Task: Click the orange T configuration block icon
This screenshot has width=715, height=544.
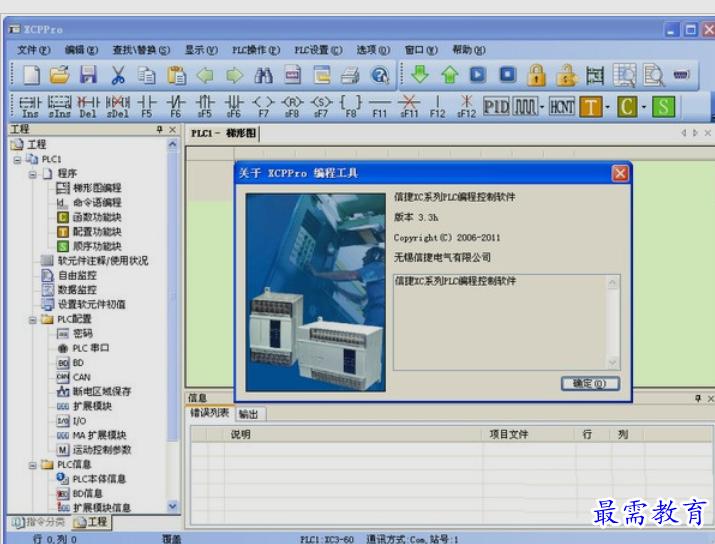Action: tap(591, 107)
